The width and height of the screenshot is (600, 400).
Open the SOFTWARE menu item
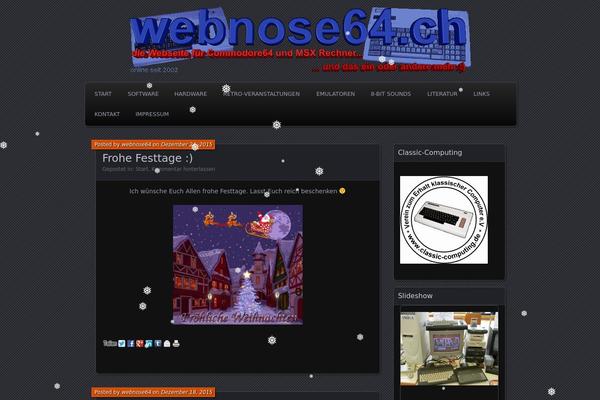coord(143,94)
